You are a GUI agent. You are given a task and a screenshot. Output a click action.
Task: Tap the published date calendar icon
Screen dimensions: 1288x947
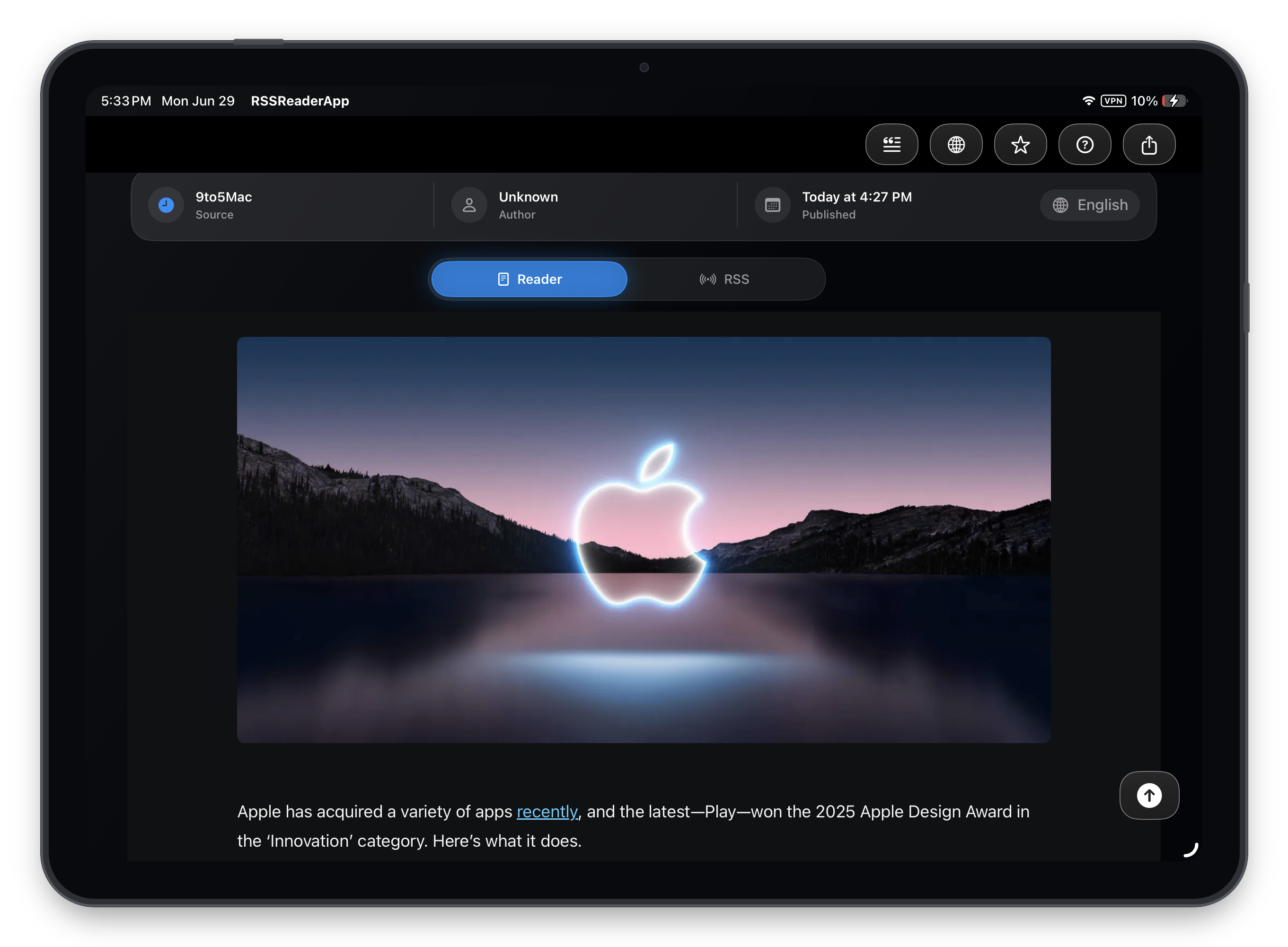[772, 205]
